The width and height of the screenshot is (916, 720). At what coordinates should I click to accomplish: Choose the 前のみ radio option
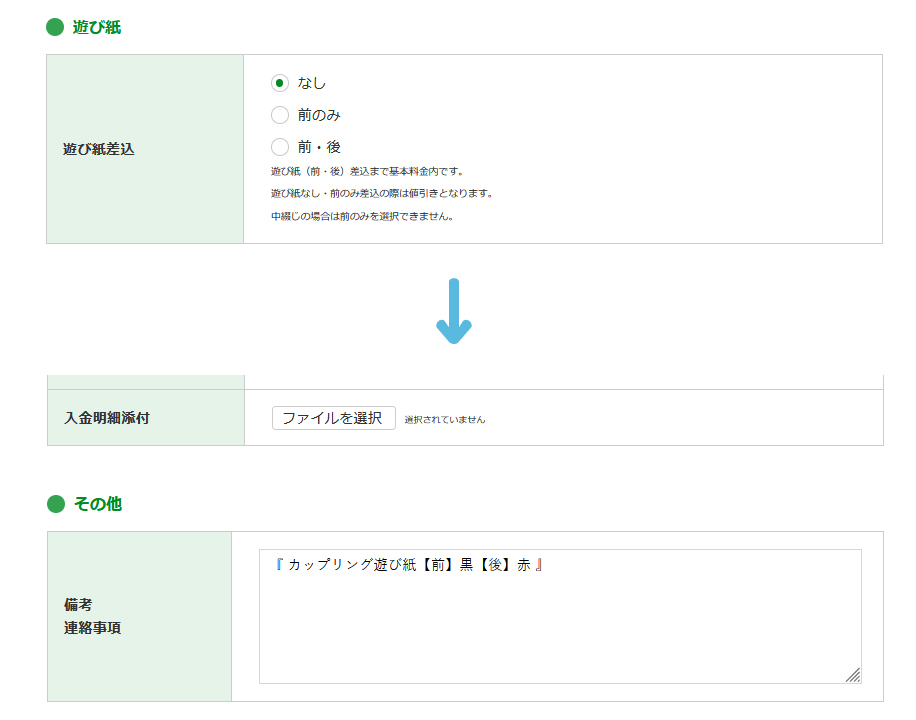280,115
